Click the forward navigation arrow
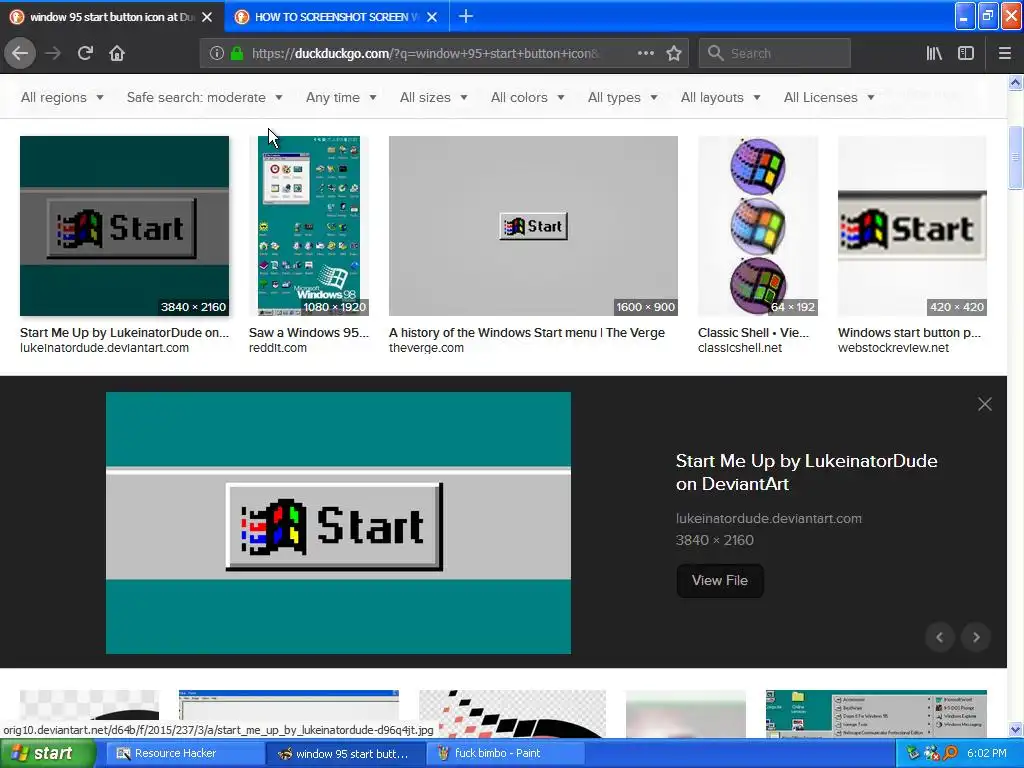1024x768 pixels. 53,53
